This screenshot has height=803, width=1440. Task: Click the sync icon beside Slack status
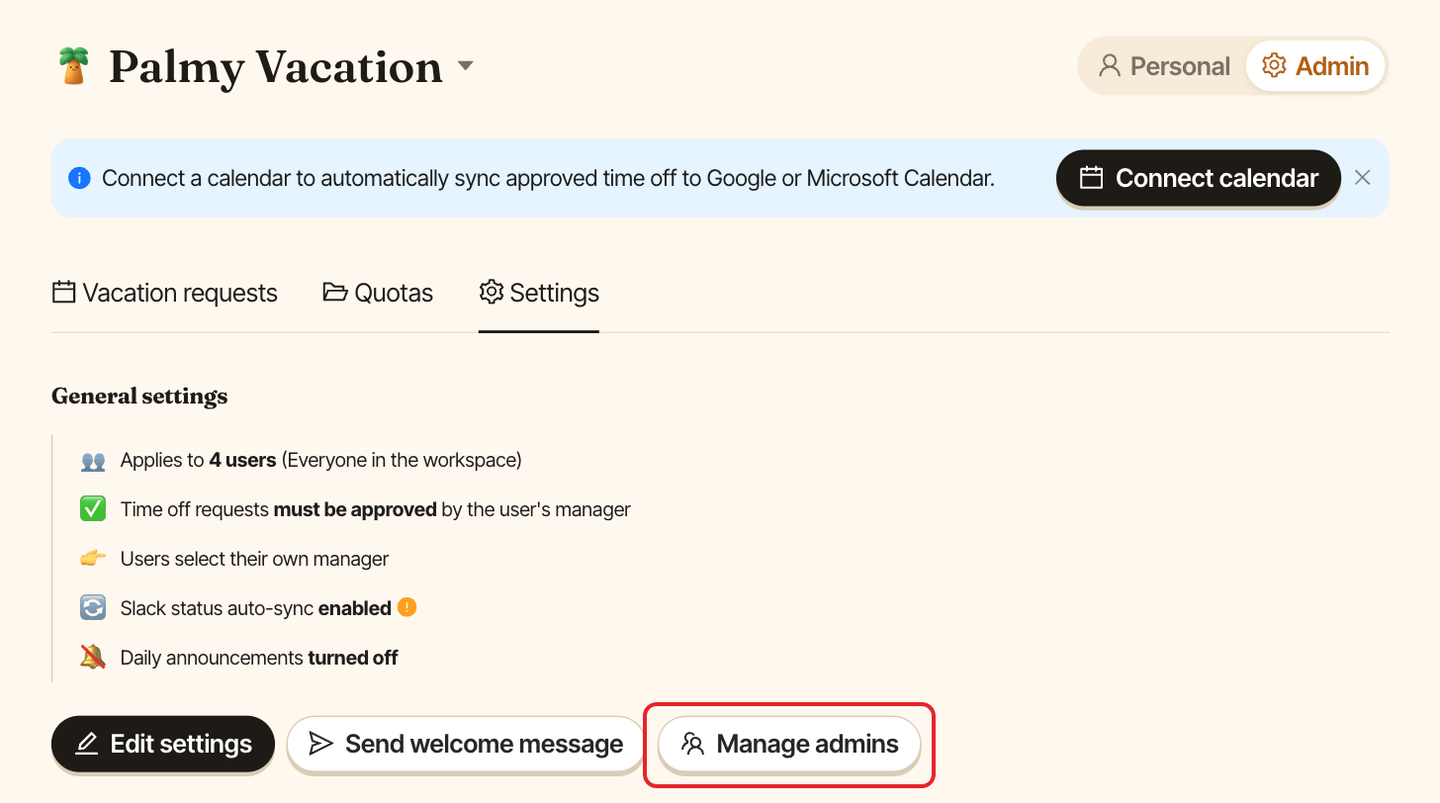pyautogui.click(x=93, y=607)
